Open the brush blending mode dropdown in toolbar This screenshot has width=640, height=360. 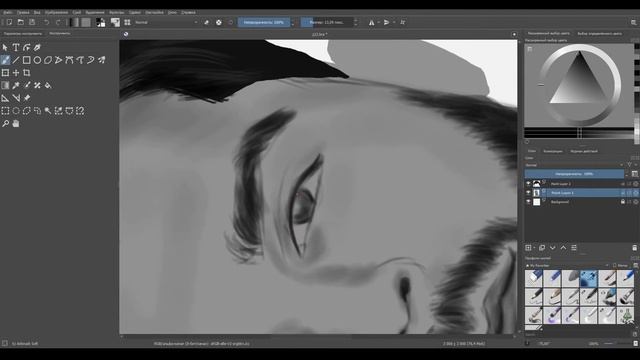(x=166, y=22)
